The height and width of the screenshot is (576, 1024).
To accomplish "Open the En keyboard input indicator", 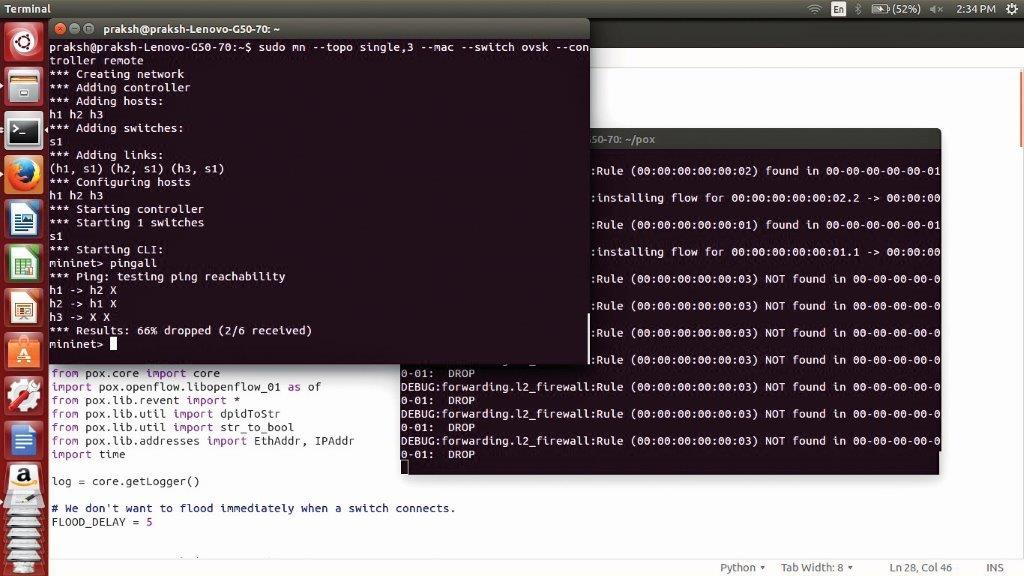I will pos(839,8).
